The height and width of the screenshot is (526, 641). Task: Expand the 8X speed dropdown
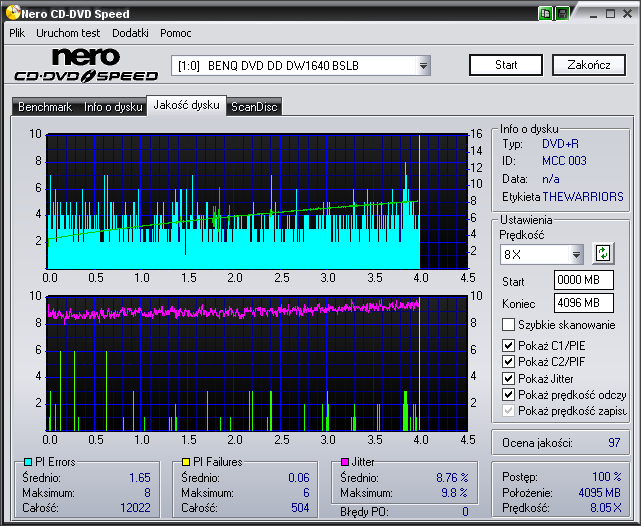click(576, 255)
